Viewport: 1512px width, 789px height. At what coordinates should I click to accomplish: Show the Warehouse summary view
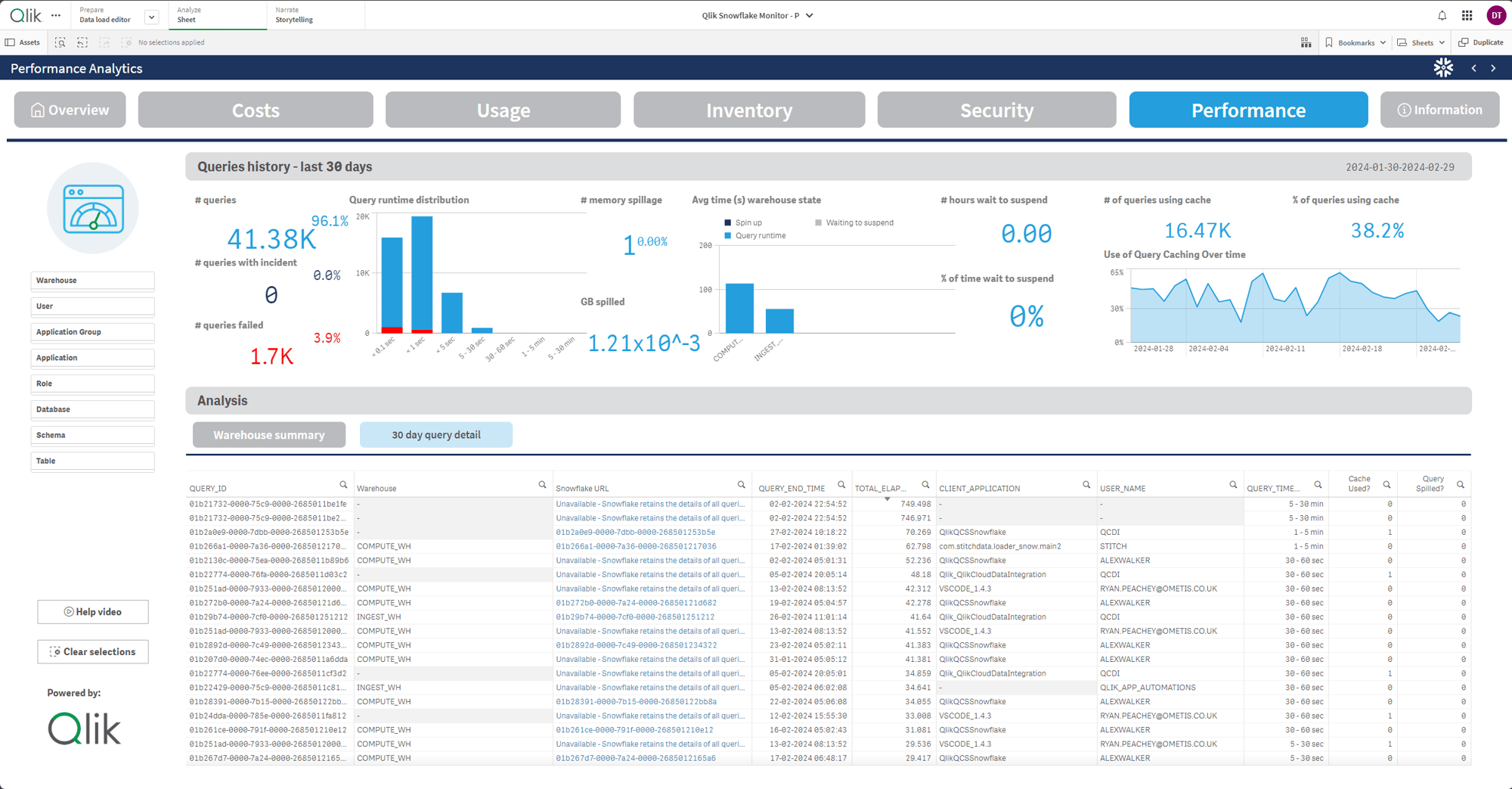point(269,435)
